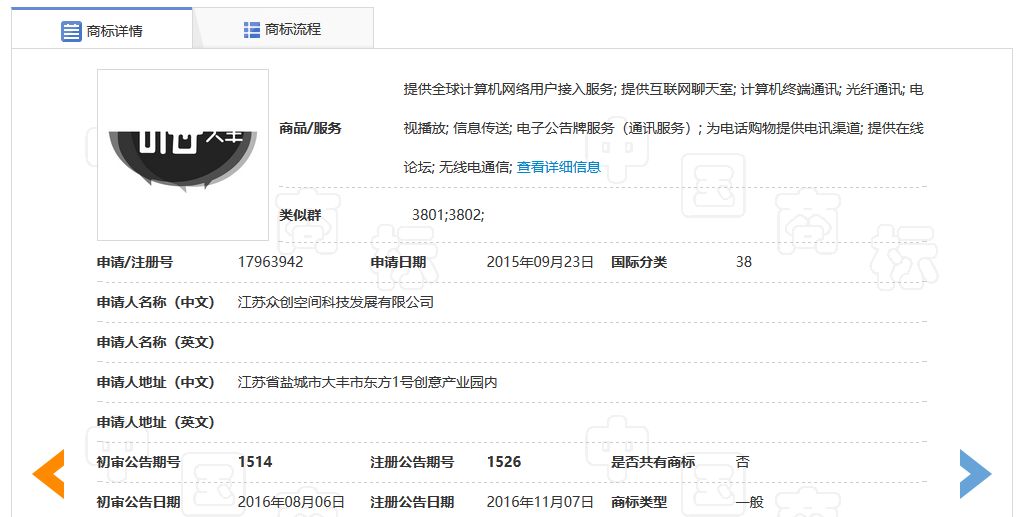
Task: Click preliminary announcement date 2016年08月06日
Action: (x=291, y=502)
